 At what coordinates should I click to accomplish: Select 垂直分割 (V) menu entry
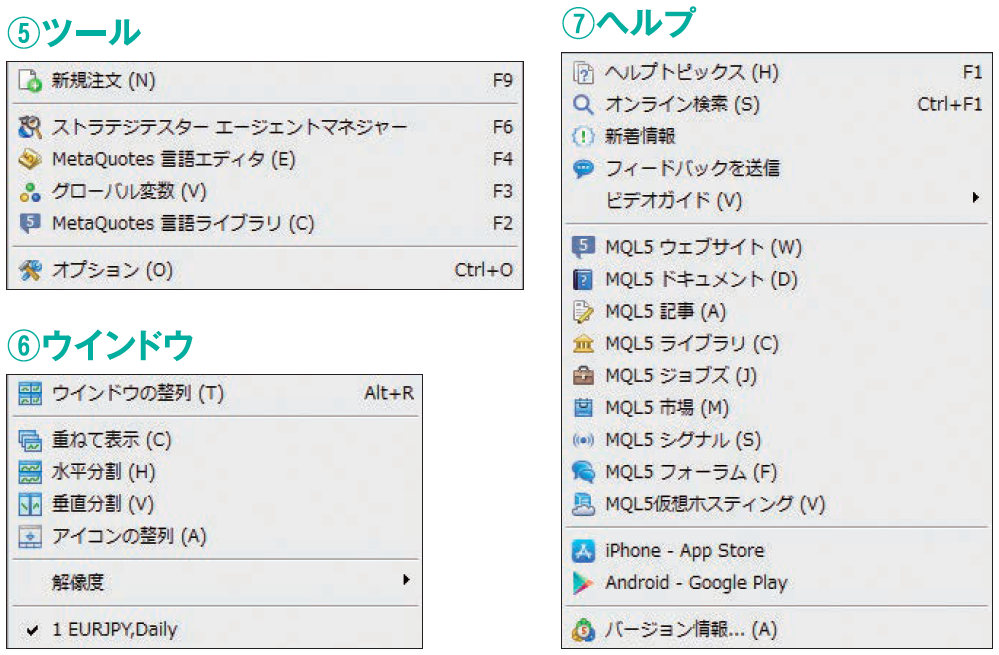tap(217, 505)
